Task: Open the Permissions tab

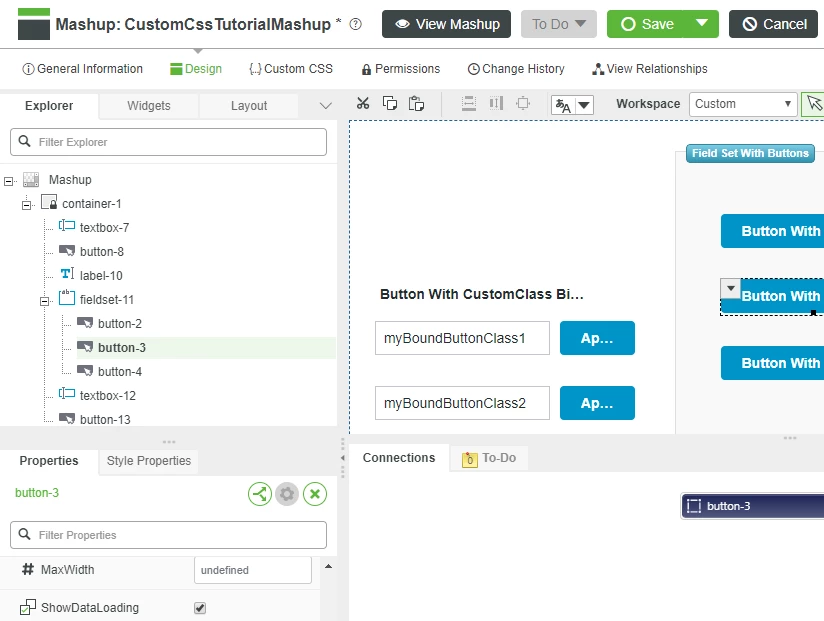Action: (x=401, y=69)
